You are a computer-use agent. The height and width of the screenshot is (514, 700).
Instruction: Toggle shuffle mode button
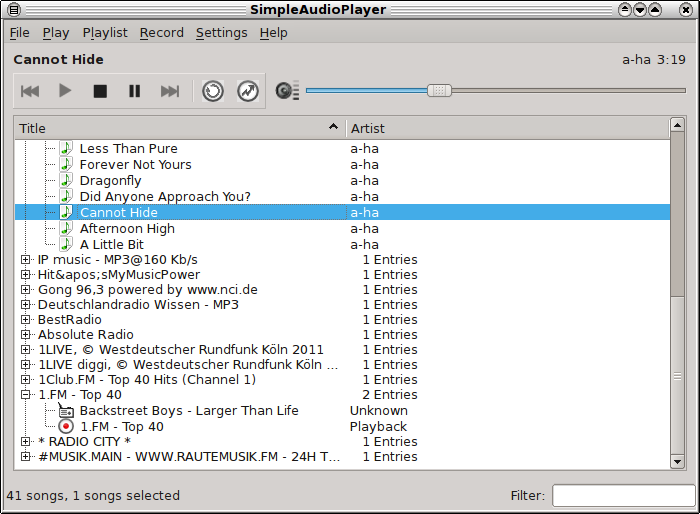pos(248,91)
